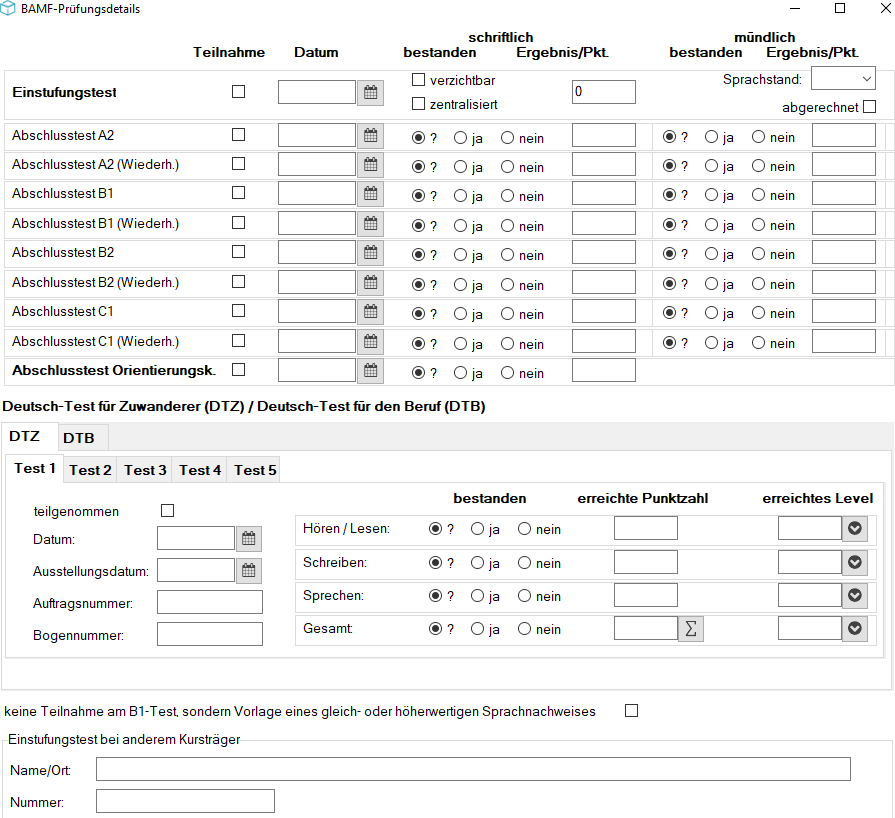Click Einstufungstest Ergebnis/Pkt. field showing 0
The height and width of the screenshot is (818, 895).
(x=604, y=92)
